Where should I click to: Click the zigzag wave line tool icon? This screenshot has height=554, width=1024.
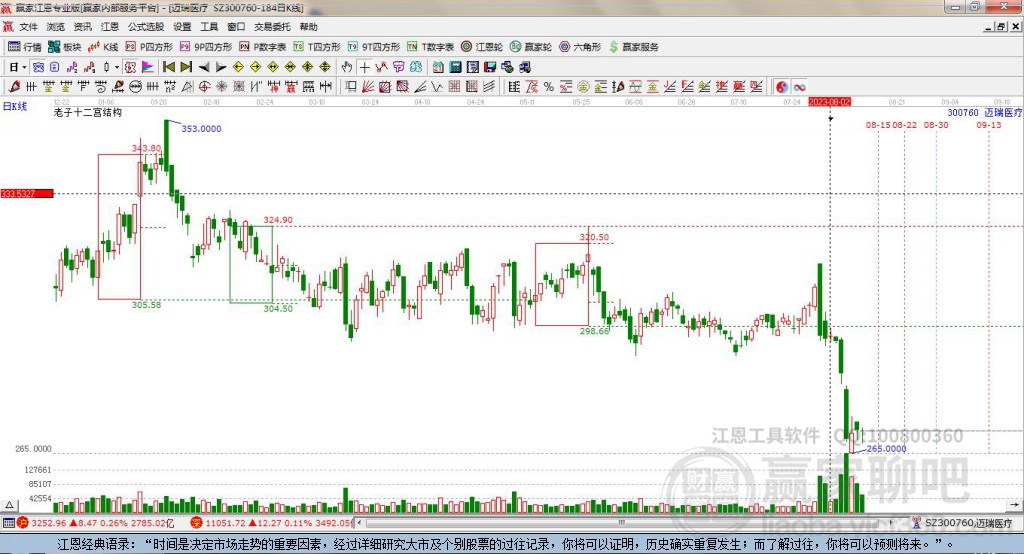436,87
